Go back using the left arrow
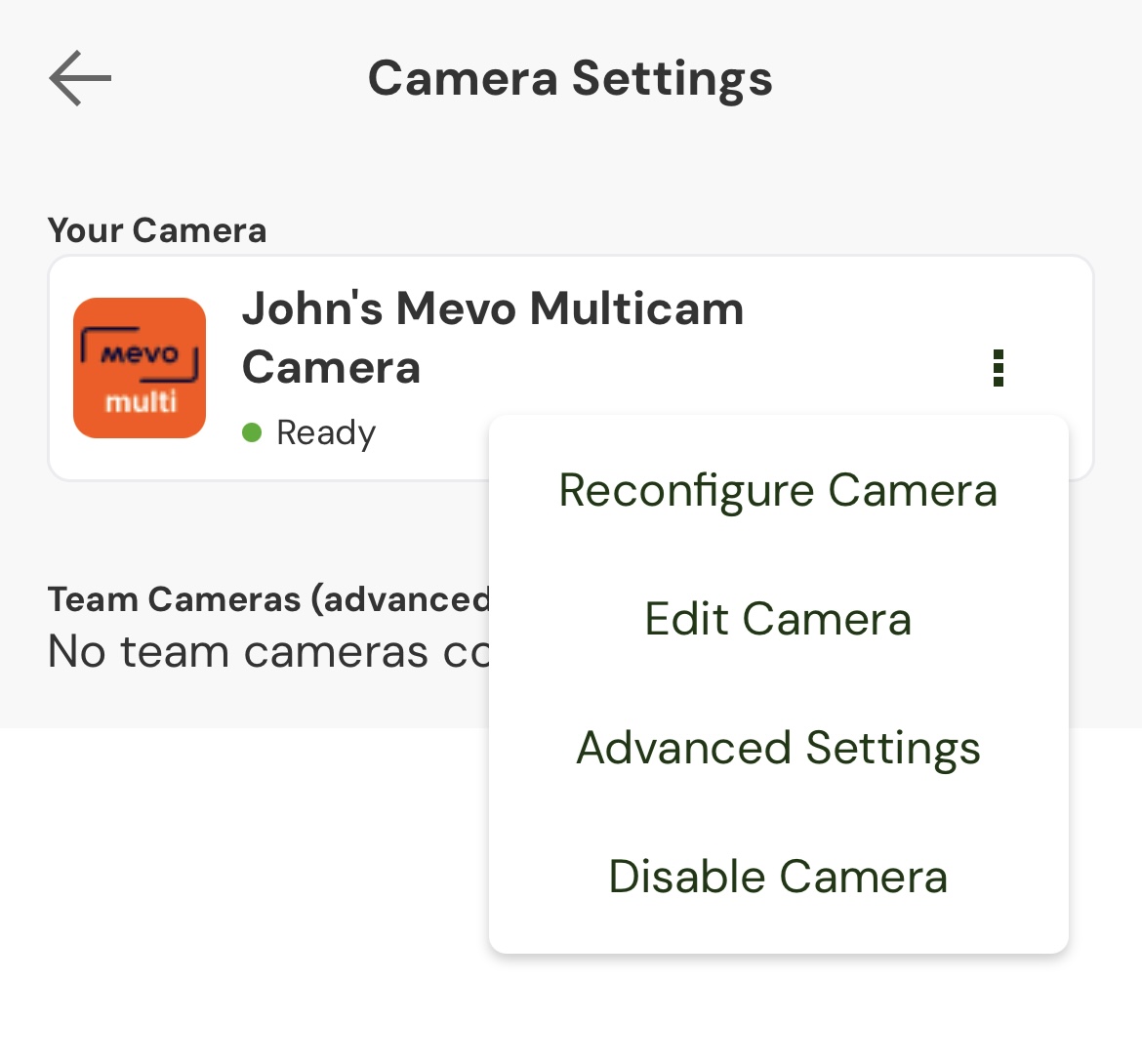Image resolution: width=1142 pixels, height=1064 pixels. point(80,78)
